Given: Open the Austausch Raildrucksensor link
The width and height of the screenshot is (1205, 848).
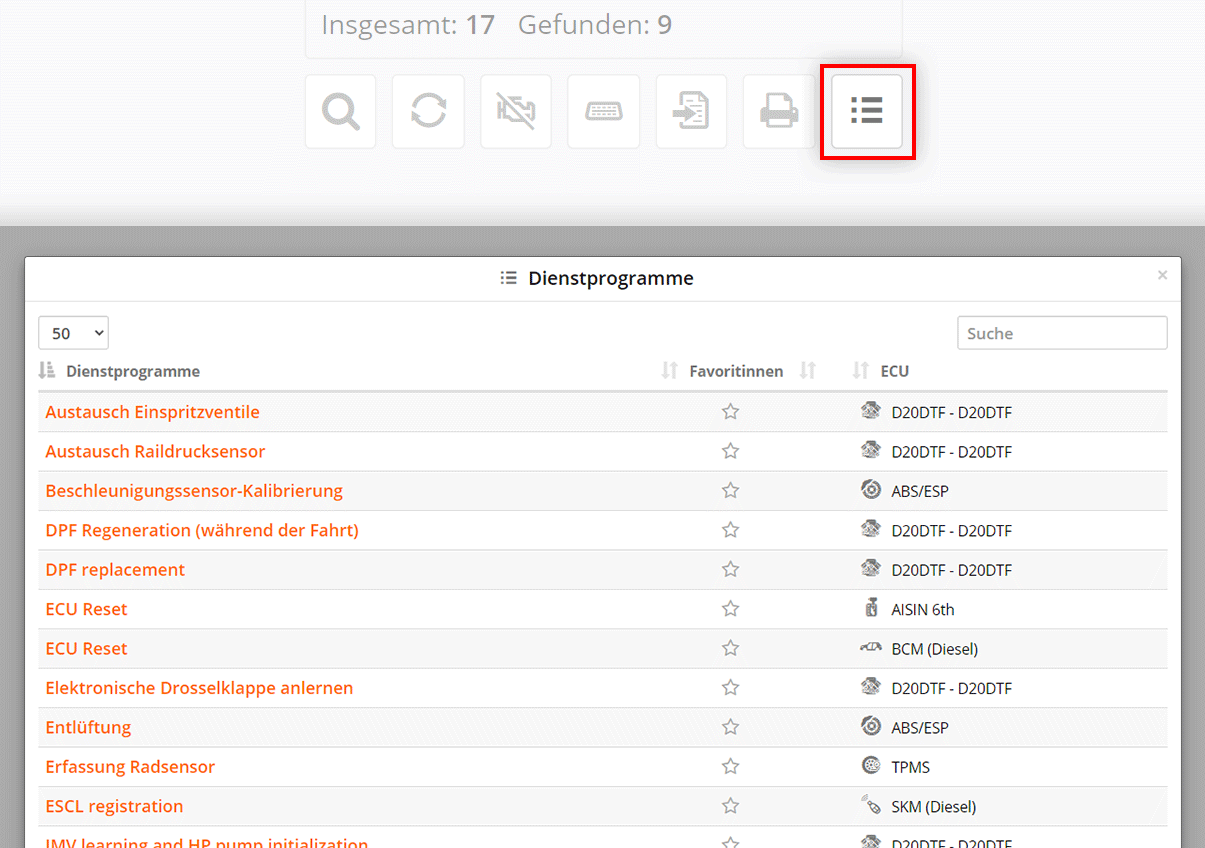Looking at the screenshot, I should (x=155, y=451).
